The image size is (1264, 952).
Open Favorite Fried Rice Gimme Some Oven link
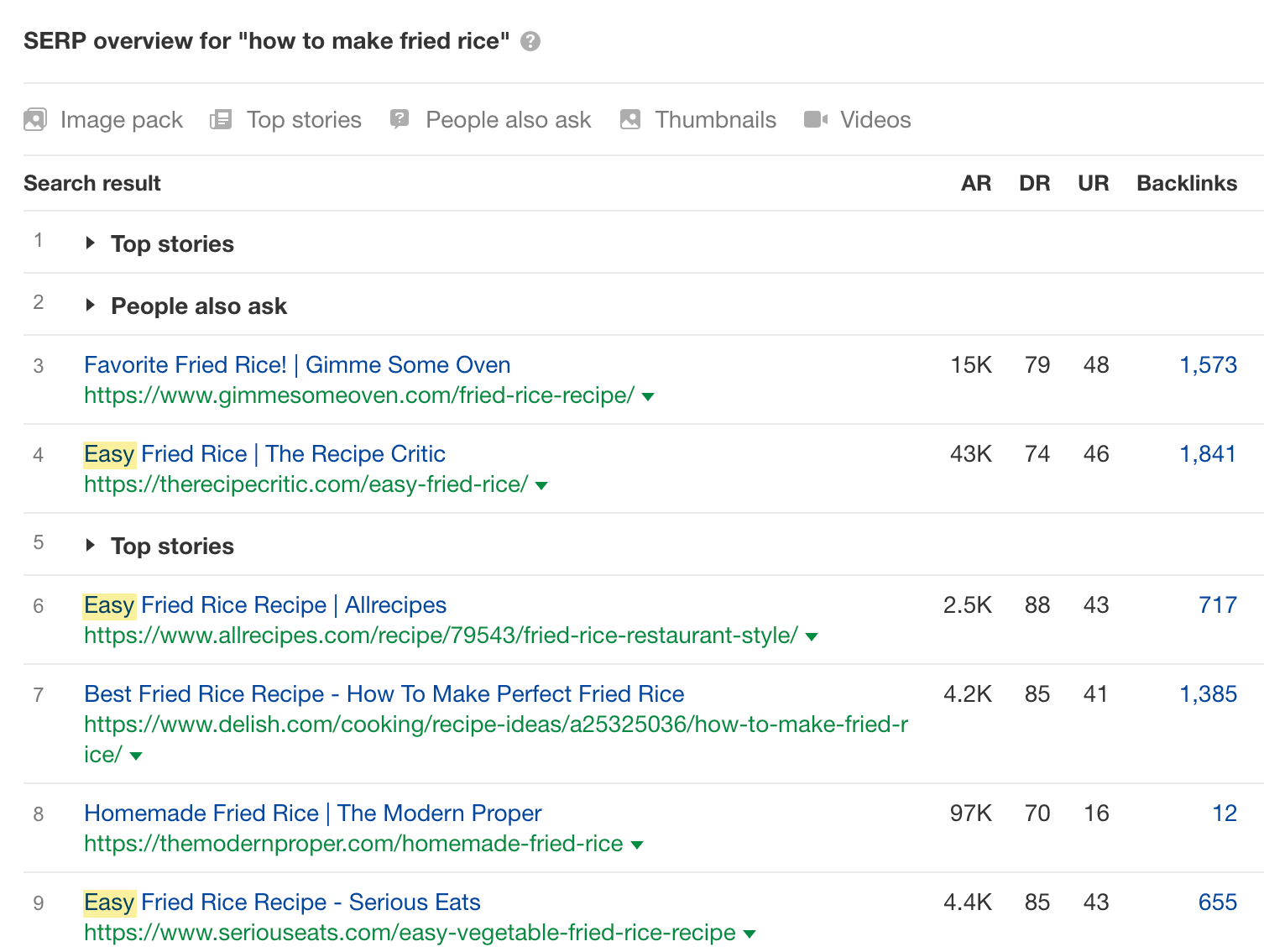coord(297,365)
